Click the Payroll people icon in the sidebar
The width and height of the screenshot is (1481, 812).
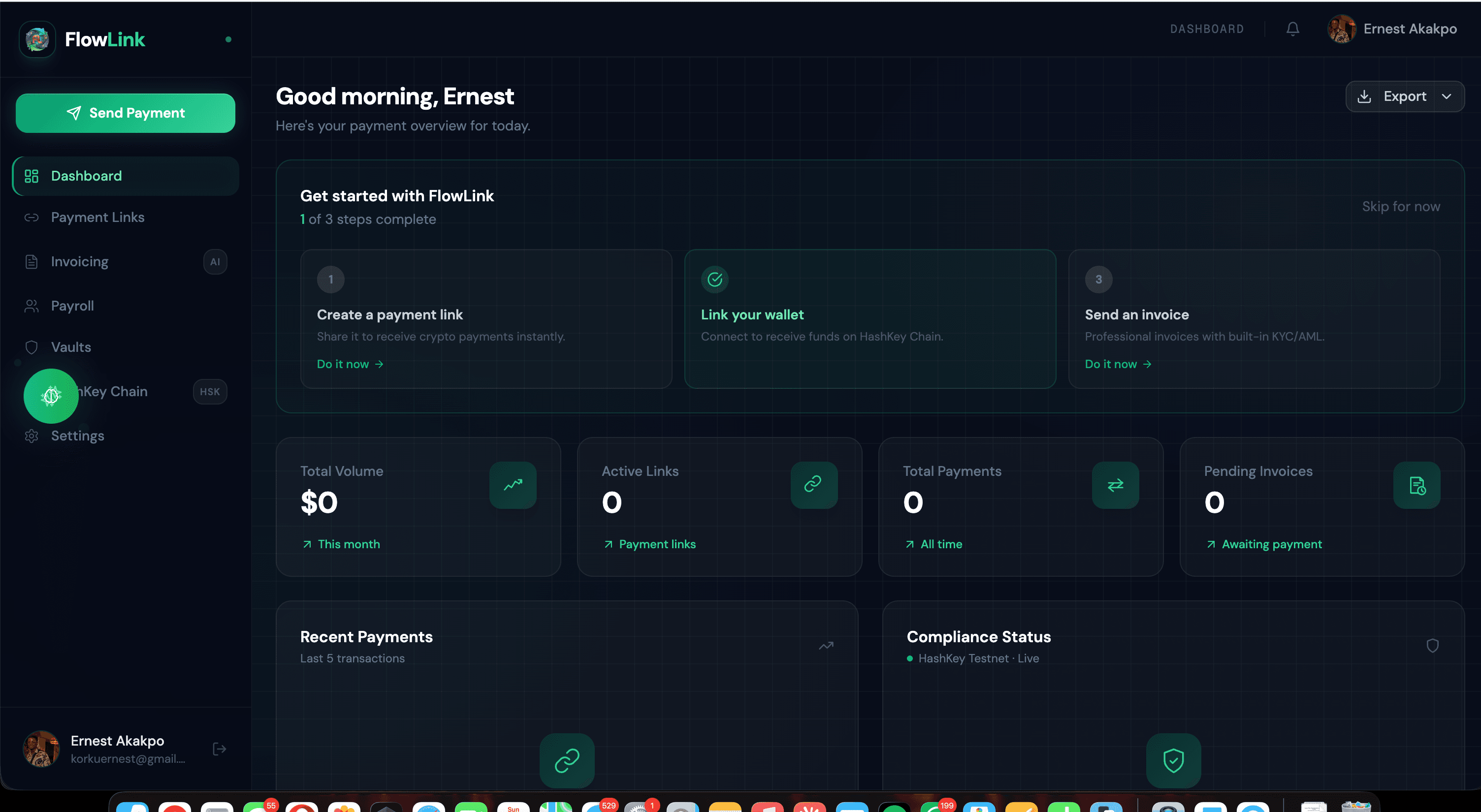[x=31, y=306]
